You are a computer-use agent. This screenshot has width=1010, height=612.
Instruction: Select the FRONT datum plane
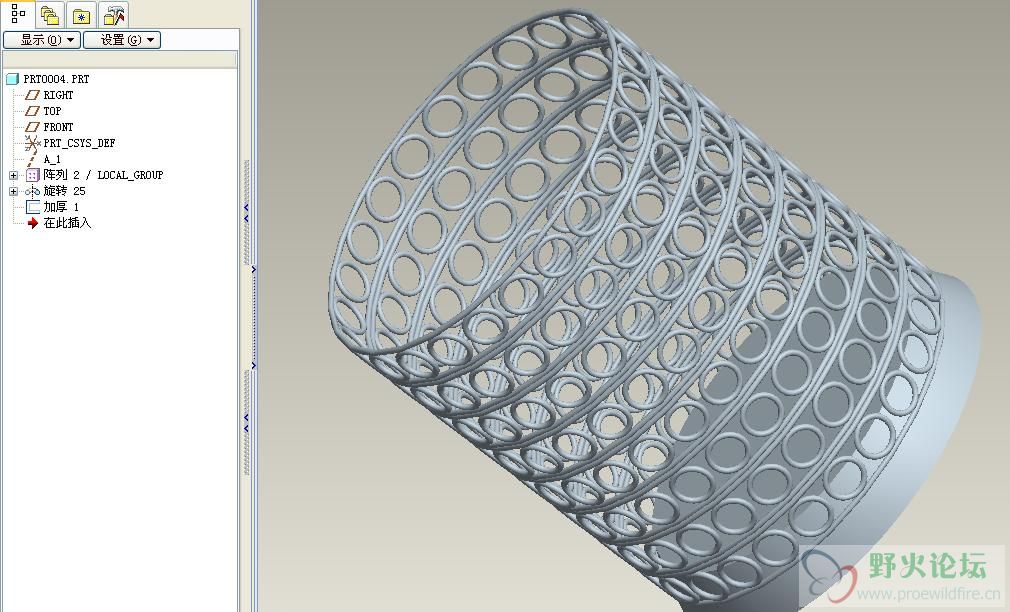pyautogui.click(x=58, y=128)
